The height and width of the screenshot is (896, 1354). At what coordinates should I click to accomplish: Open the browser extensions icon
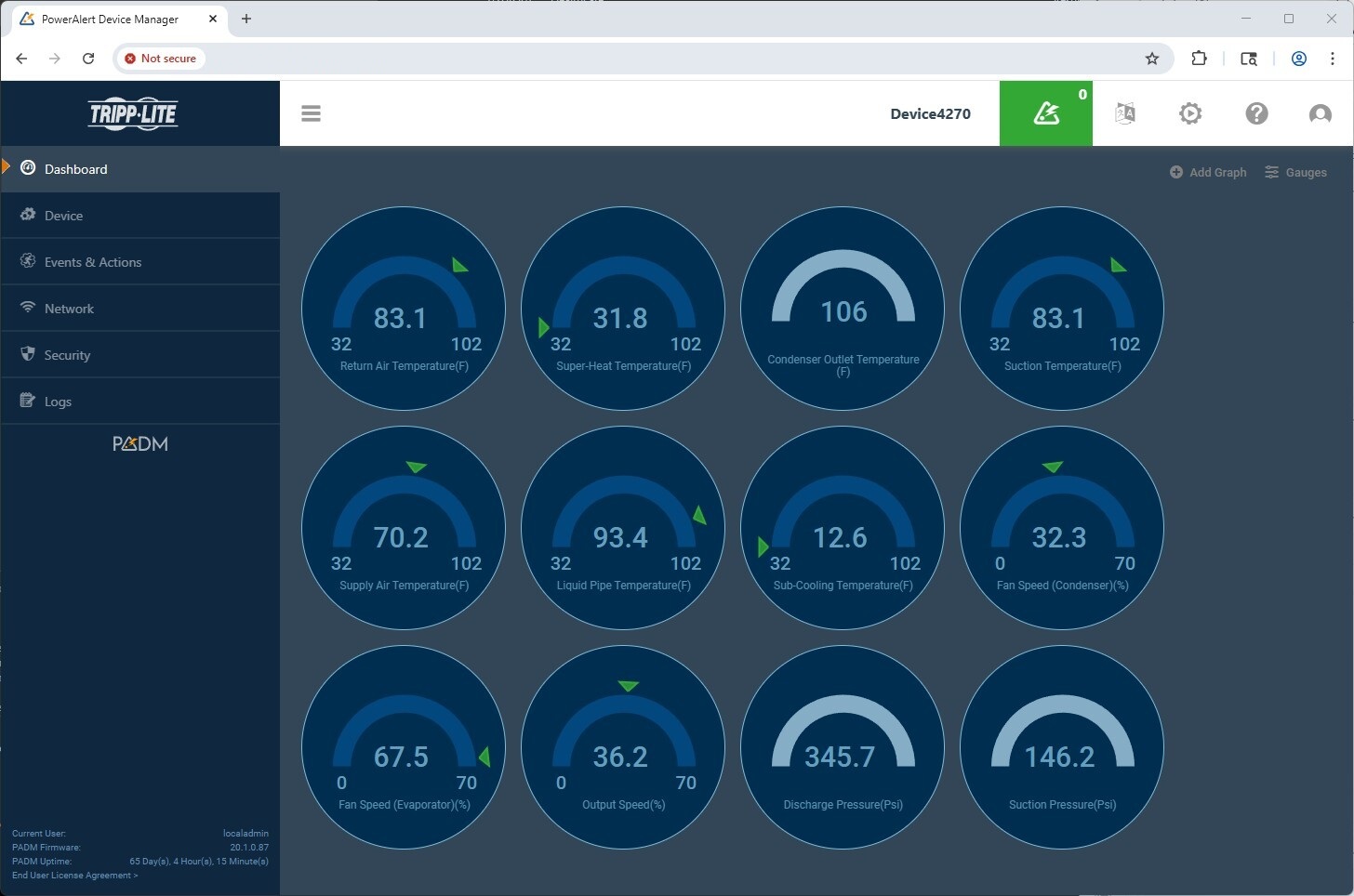(x=1199, y=59)
